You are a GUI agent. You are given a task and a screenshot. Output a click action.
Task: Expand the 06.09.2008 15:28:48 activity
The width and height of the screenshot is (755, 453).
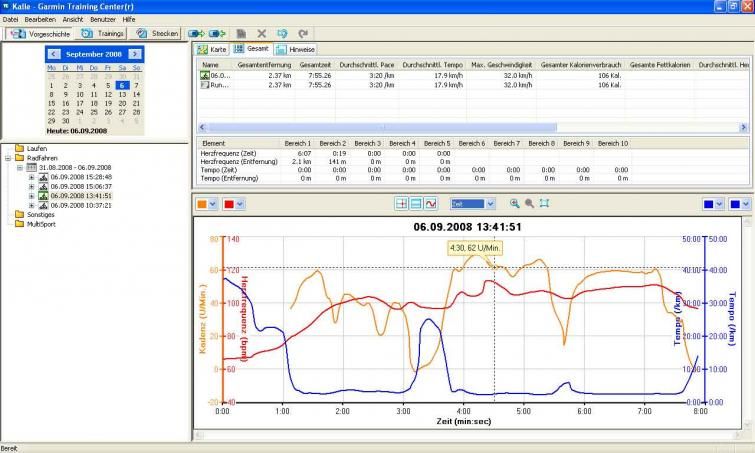[31, 177]
